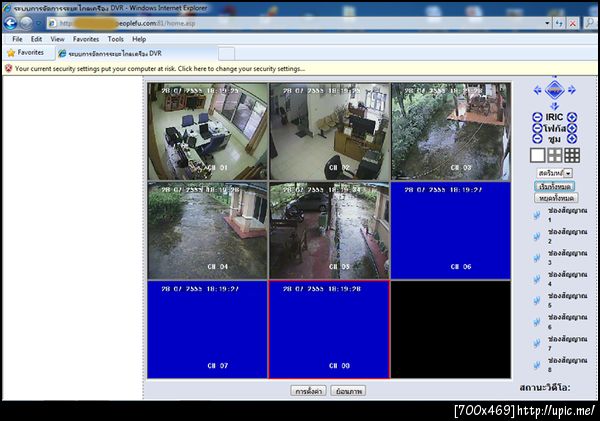
Task: Click the stop all (หยุดทั้งหมด) button
Action: (x=556, y=198)
